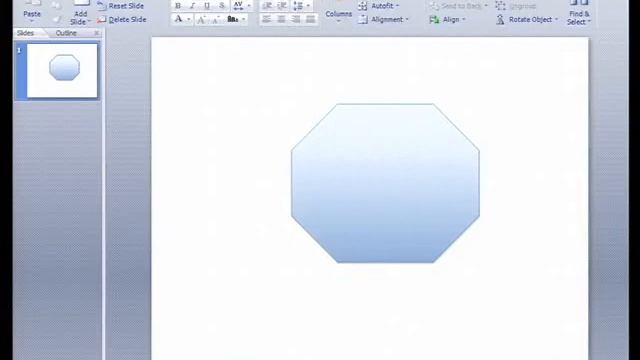Open line spacing dropdown
The image size is (640, 360).
(302, 6)
